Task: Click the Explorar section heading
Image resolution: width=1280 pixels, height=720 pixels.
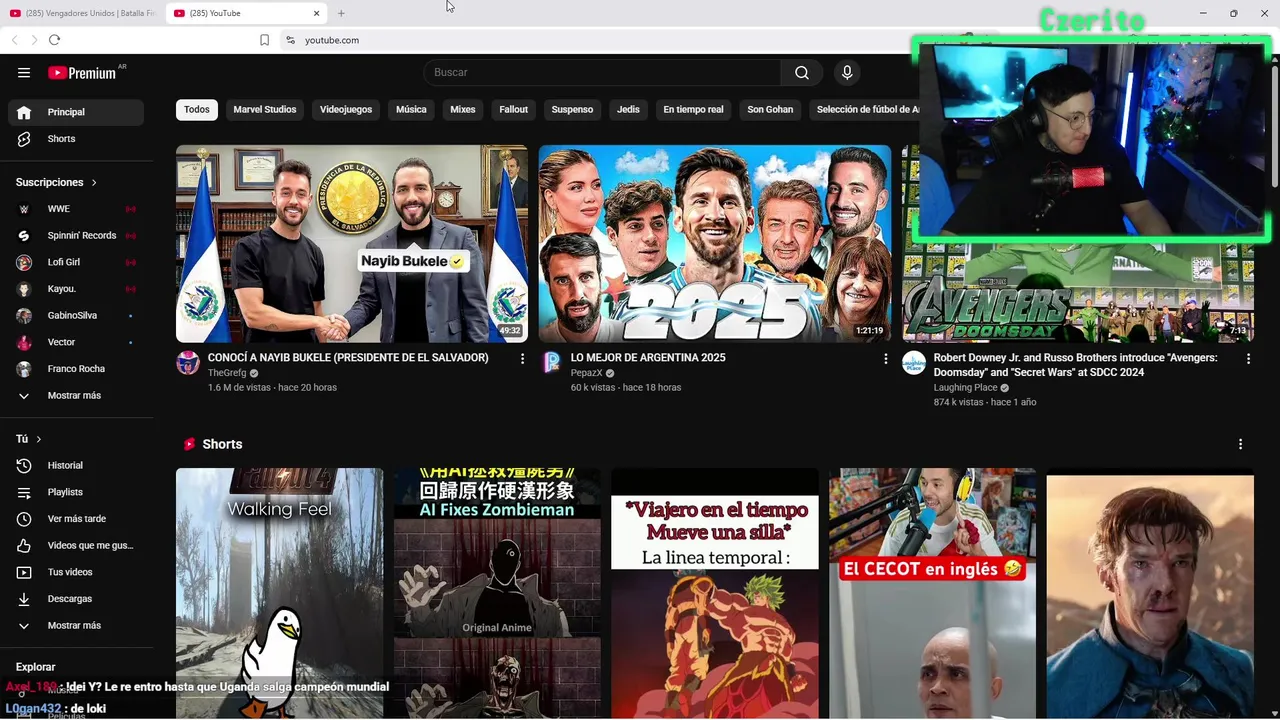Action: [x=36, y=667]
